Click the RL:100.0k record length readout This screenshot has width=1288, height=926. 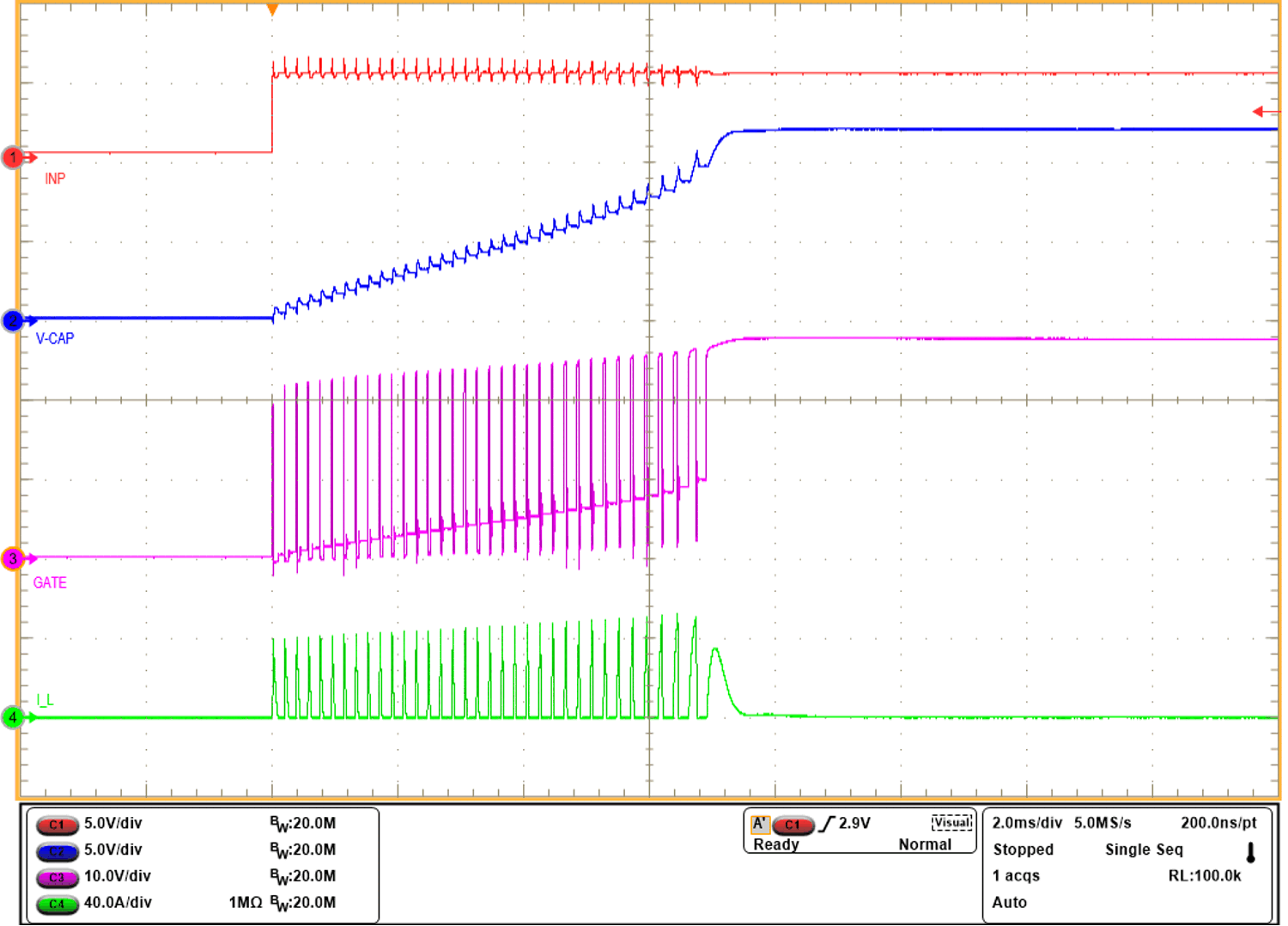tap(1205, 876)
